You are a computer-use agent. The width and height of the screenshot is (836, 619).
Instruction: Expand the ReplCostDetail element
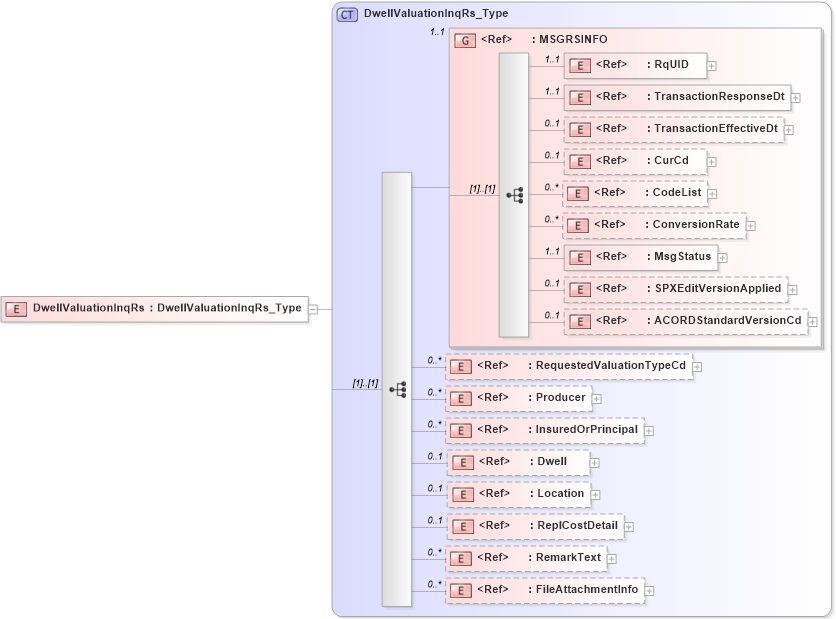pos(628,526)
